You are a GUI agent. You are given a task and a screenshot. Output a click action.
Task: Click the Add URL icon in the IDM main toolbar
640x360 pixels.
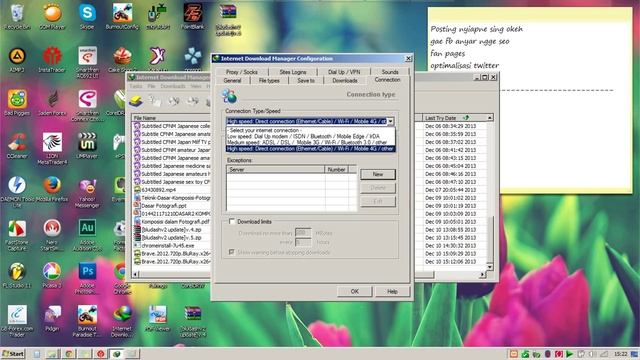pos(136,100)
